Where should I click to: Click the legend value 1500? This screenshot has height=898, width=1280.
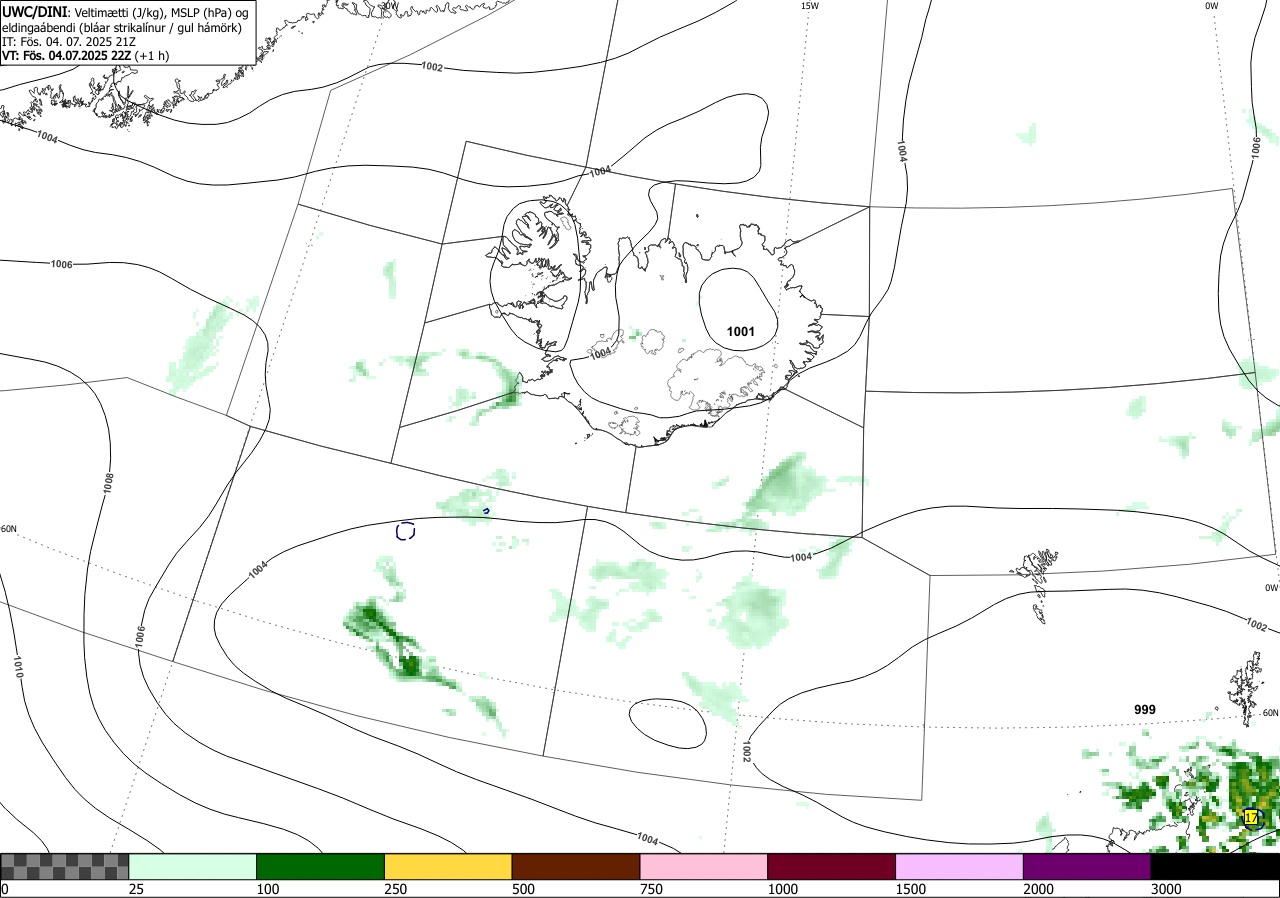(x=911, y=889)
